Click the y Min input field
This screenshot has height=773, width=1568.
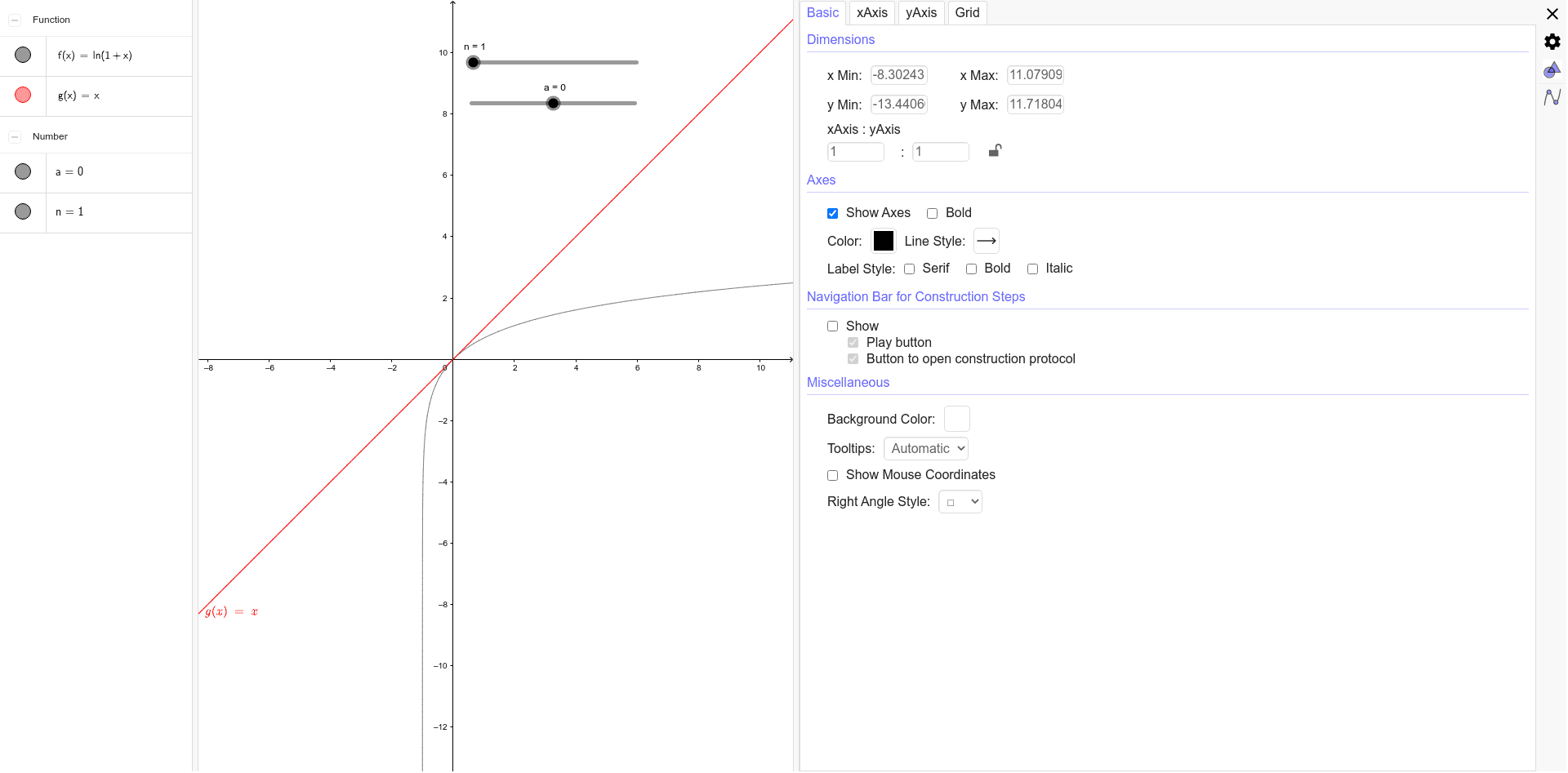point(898,104)
